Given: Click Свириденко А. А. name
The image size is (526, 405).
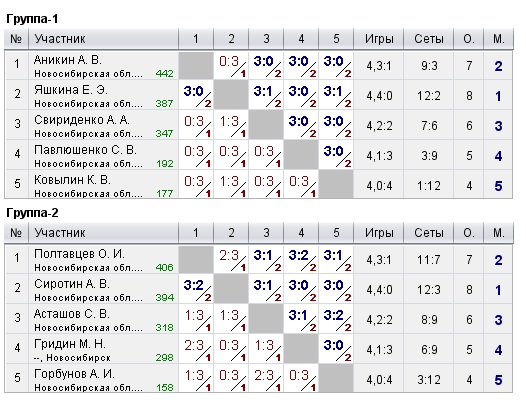Looking at the screenshot, I should (x=82, y=120).
